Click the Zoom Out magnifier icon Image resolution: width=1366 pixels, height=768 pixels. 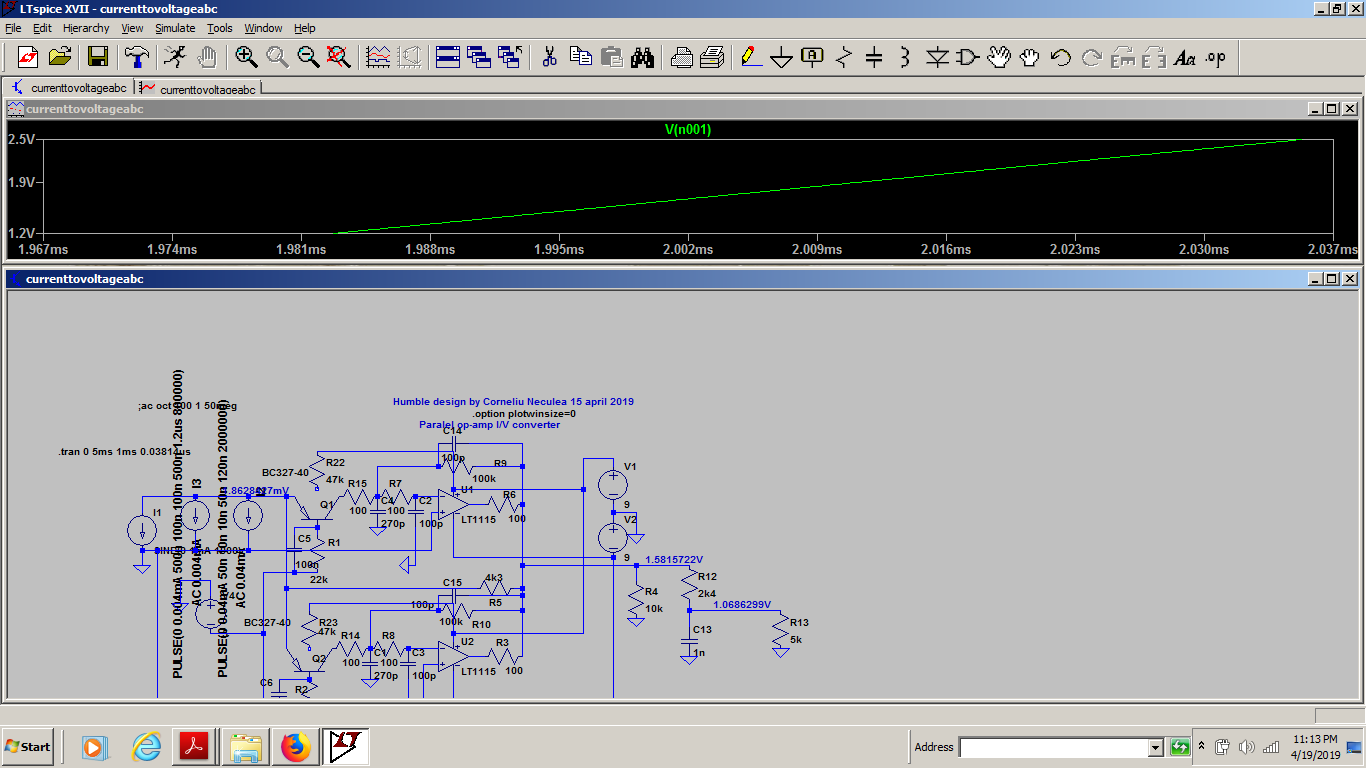pos(308,57)
